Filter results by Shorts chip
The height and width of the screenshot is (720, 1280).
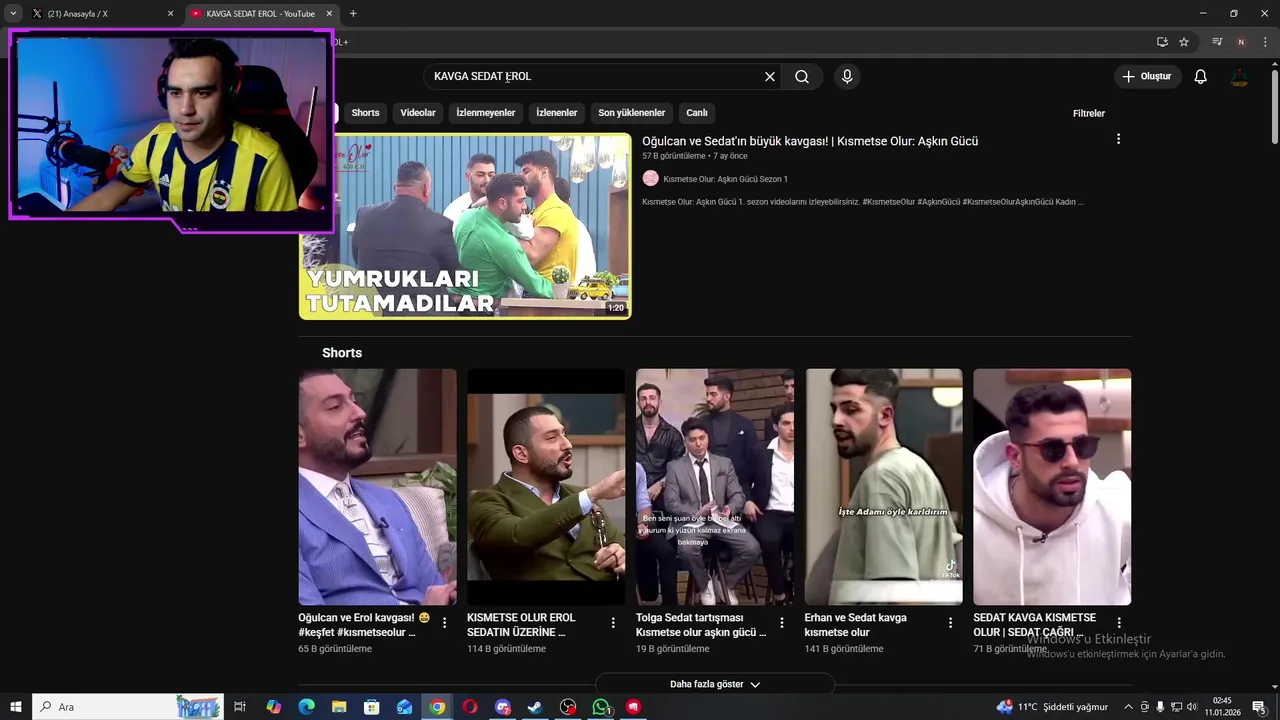[x=365, y=113]
